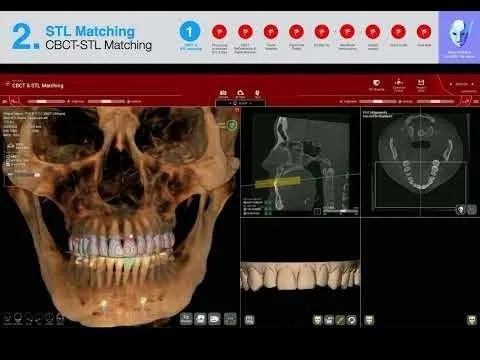Toggle the first green checkbox in the sagittal view
The height and width of the screenshot is (360, 480).
[x=268, y=202]
